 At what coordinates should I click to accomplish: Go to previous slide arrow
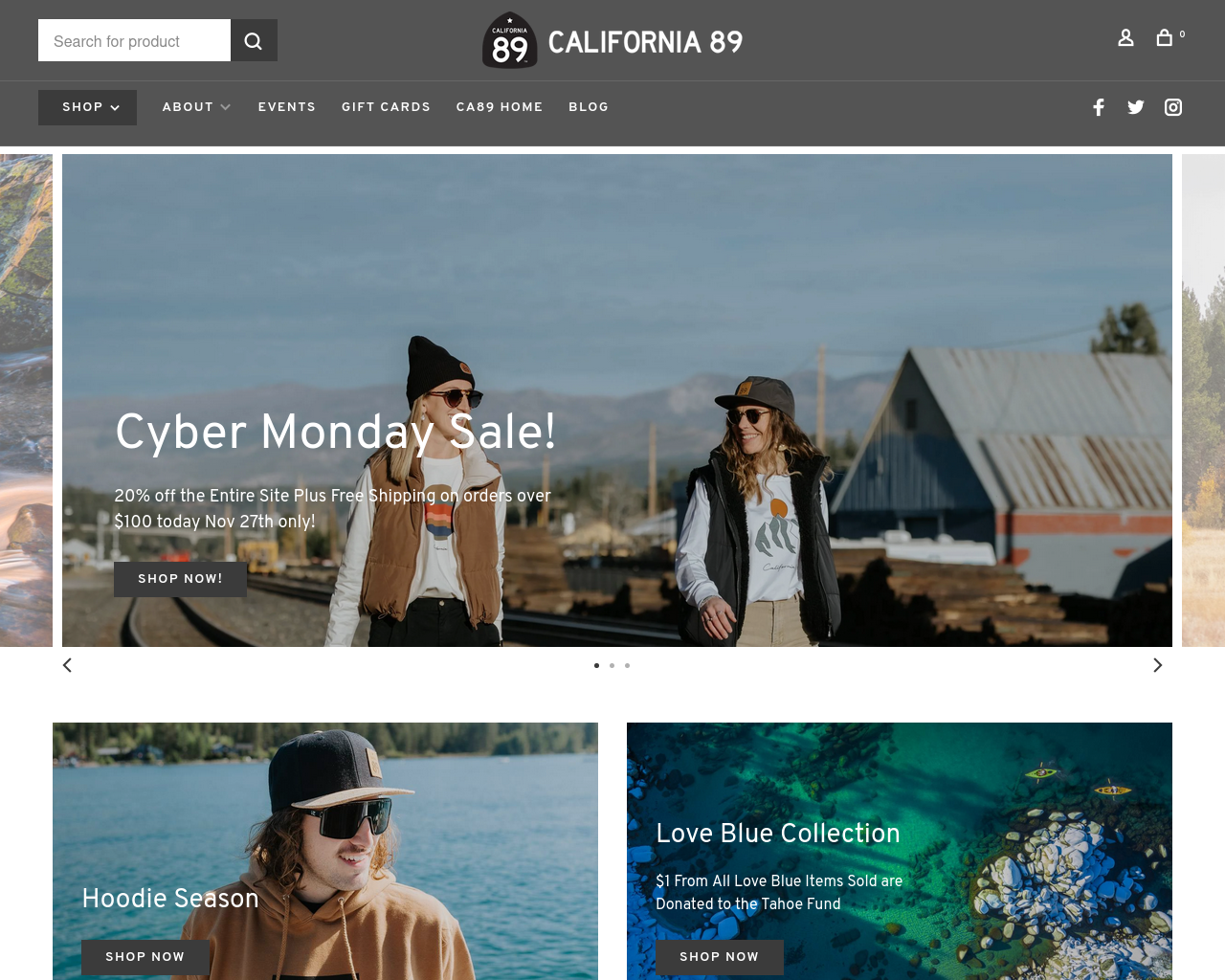[x=67, y=665]
